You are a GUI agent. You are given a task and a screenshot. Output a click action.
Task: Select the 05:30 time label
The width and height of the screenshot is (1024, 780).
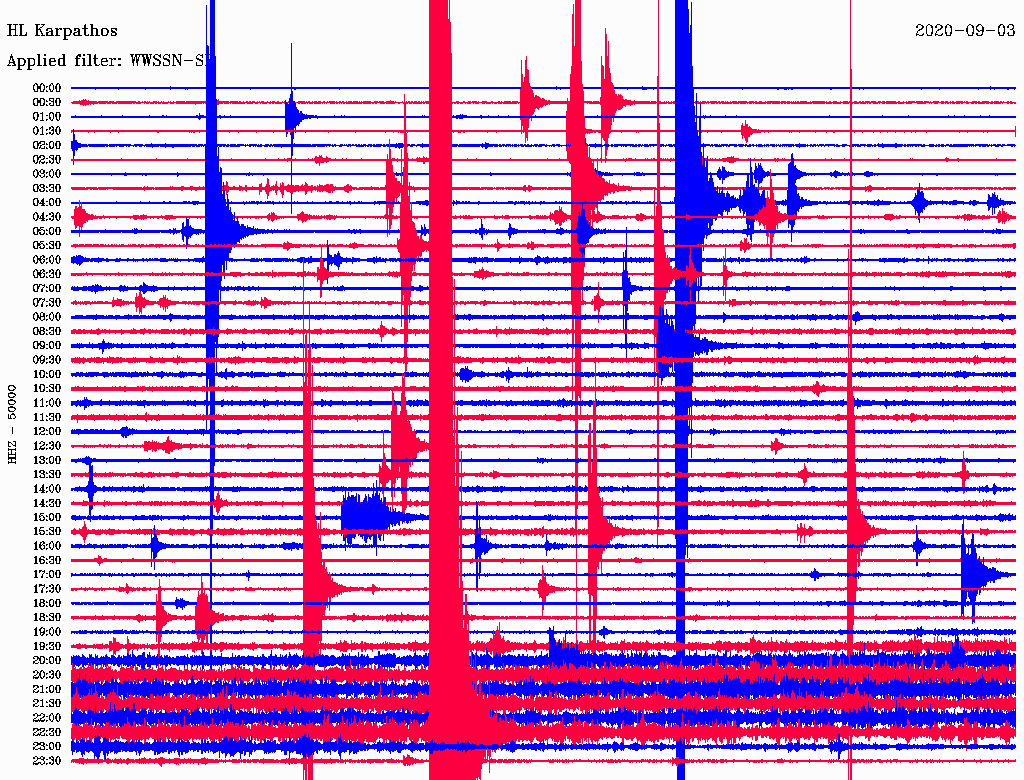[x=47, y=246]
